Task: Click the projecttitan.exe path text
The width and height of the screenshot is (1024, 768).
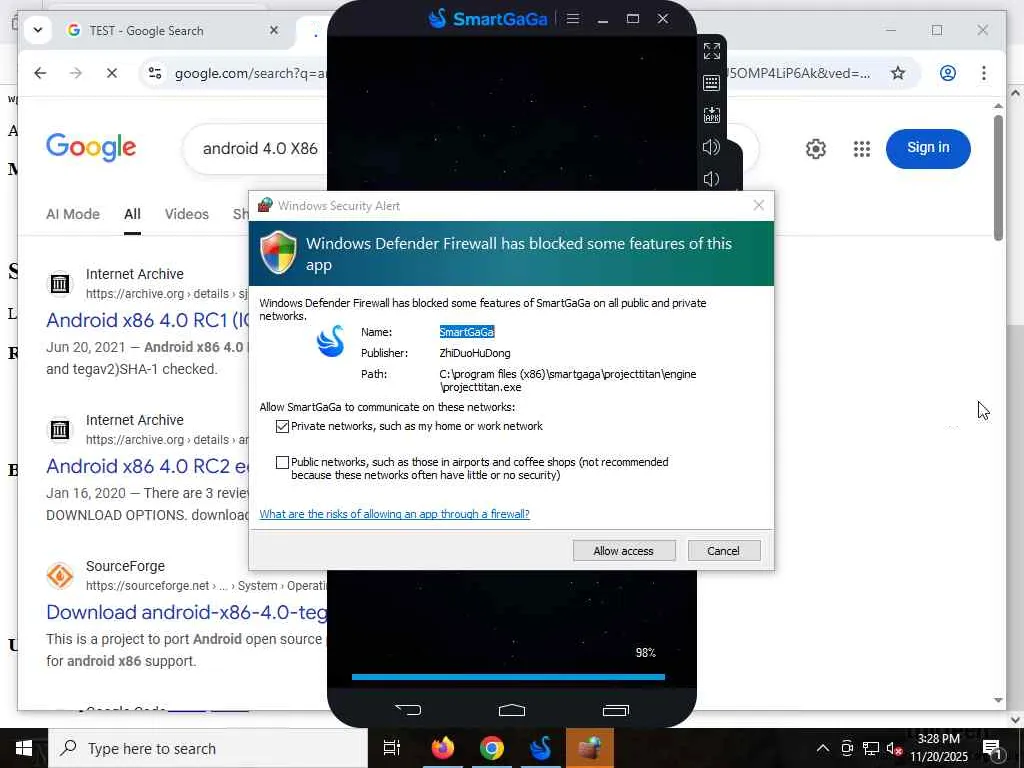Action: (x=568, y=381)
